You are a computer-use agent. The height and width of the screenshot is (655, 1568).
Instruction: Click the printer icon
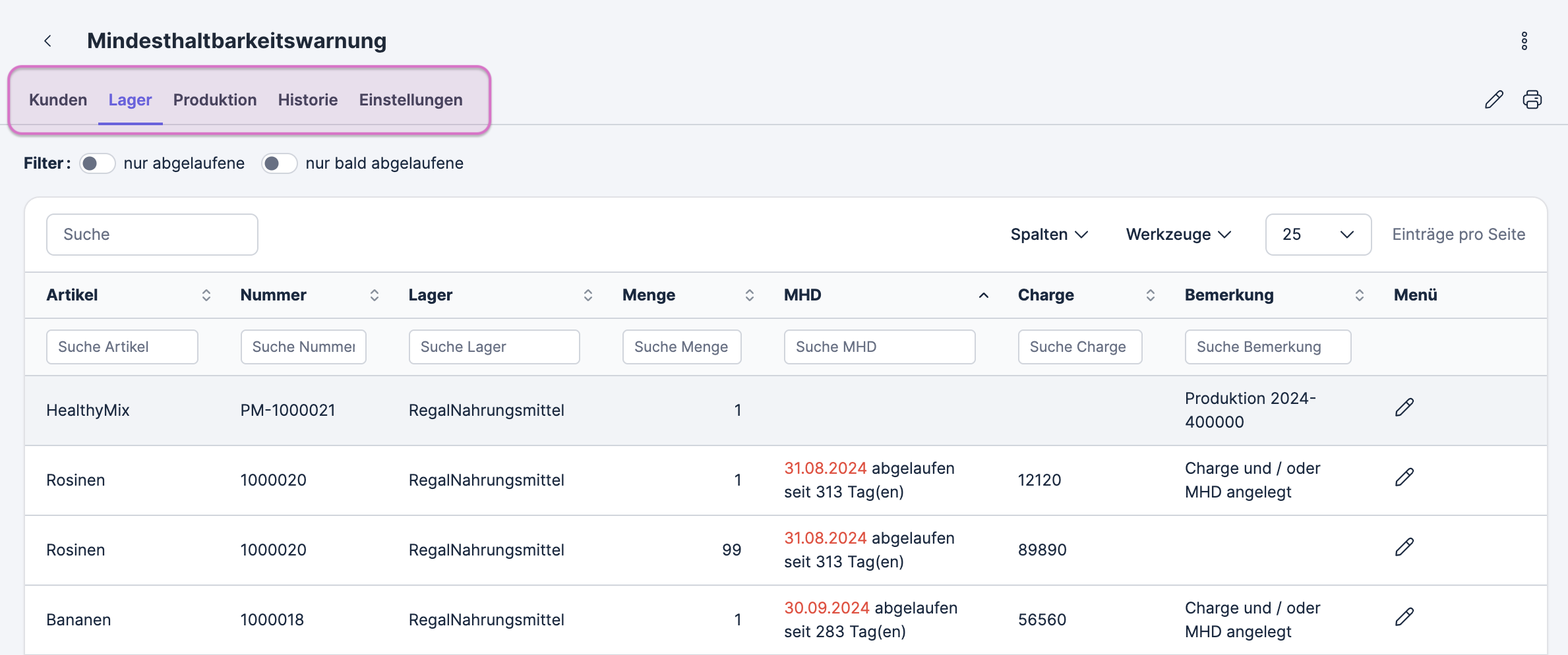[x=1532, y=100]
